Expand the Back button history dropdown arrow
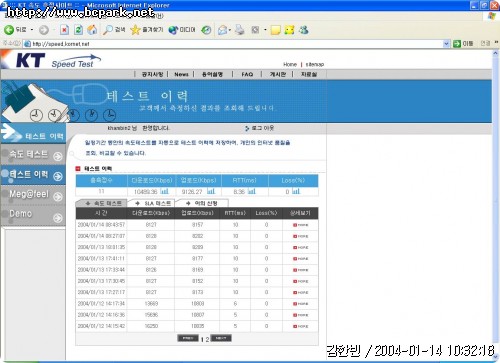Image resolution: width=500 pixels, height=363 pixels. pos(32,30)
